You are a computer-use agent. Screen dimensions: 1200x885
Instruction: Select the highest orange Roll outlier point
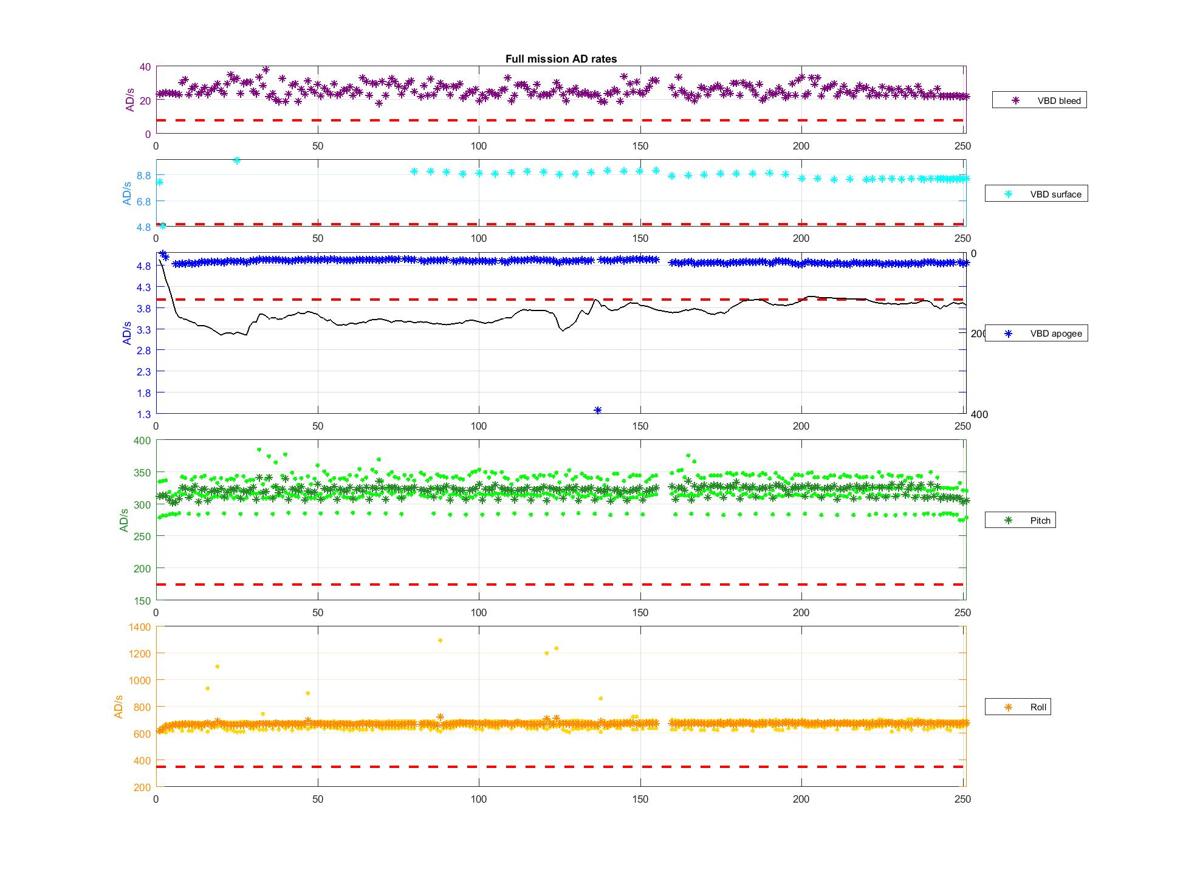[x=440, y=640]
